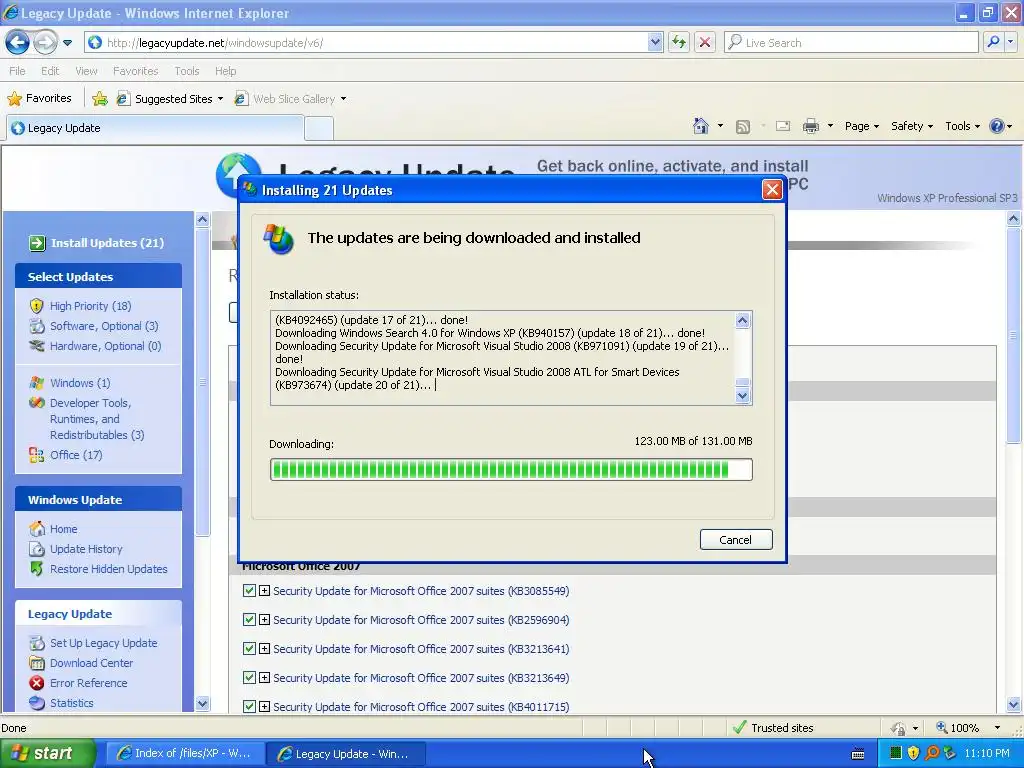This screenshot has height=768, width=1024.
Task: Click the Statistics sidebar icon
Action: pyautogui.click(x=37, y=703)
